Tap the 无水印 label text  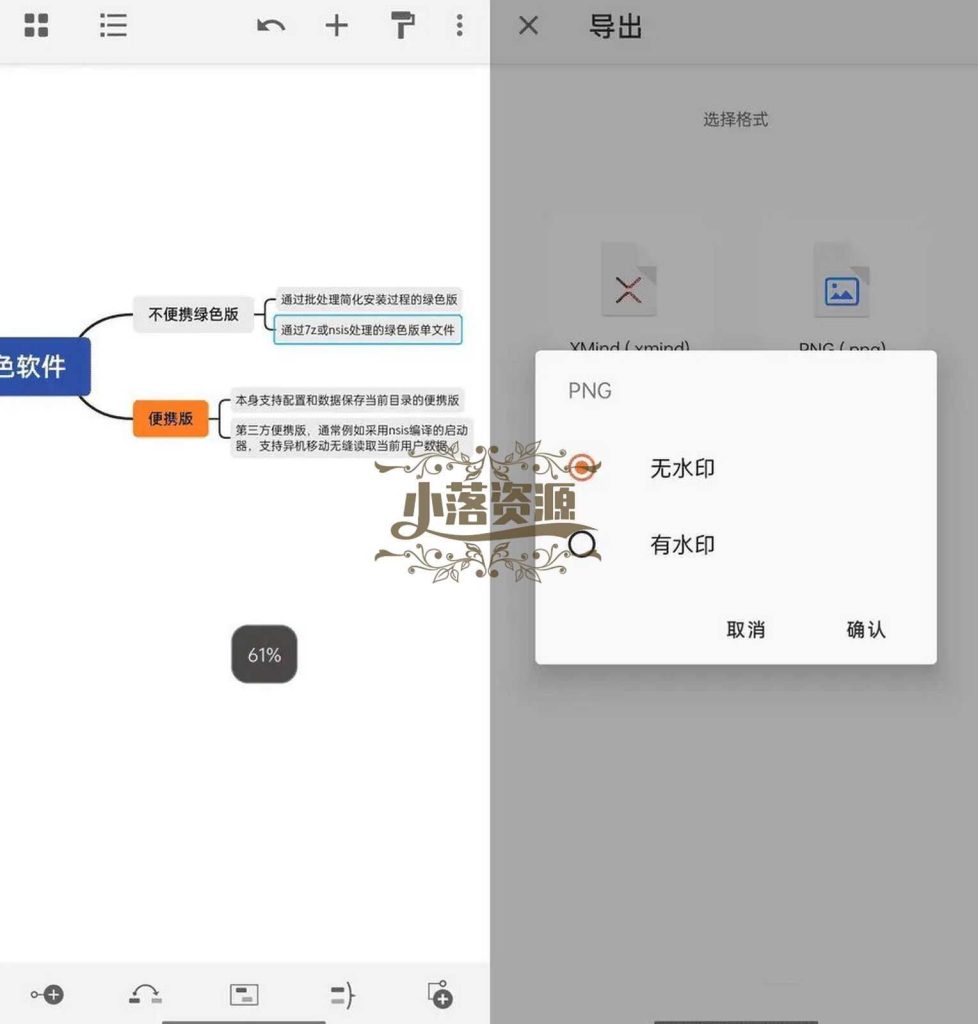(682, 468)
